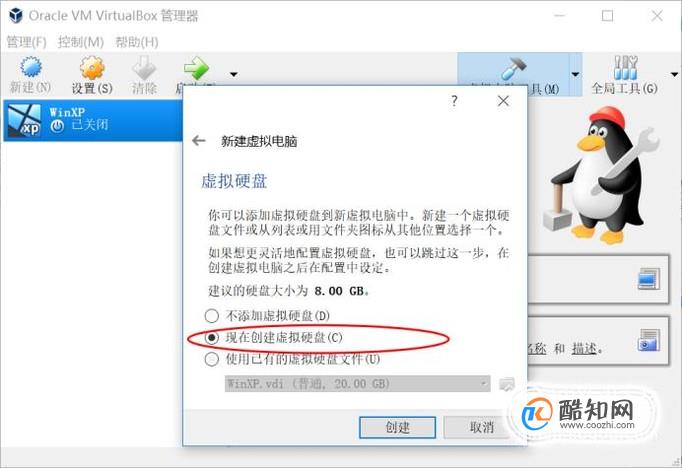Open Settings (设置) gear icon
This screenshot has width=682, height=468.
92,68
